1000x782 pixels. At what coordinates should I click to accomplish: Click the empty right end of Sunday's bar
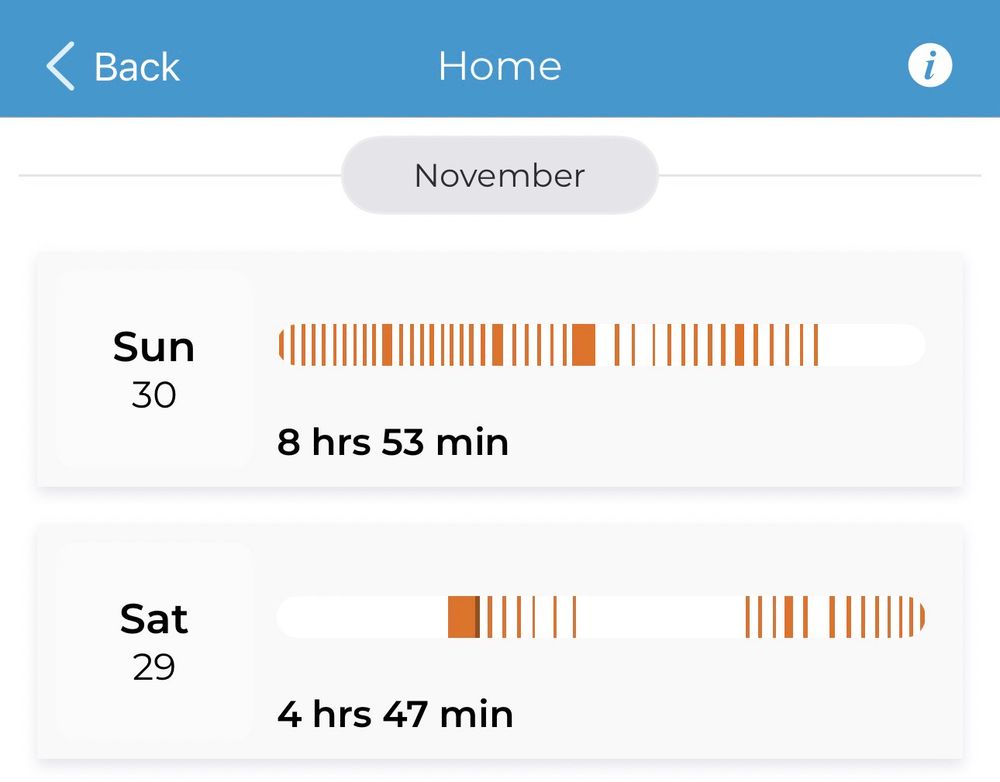tap(872, 344)
